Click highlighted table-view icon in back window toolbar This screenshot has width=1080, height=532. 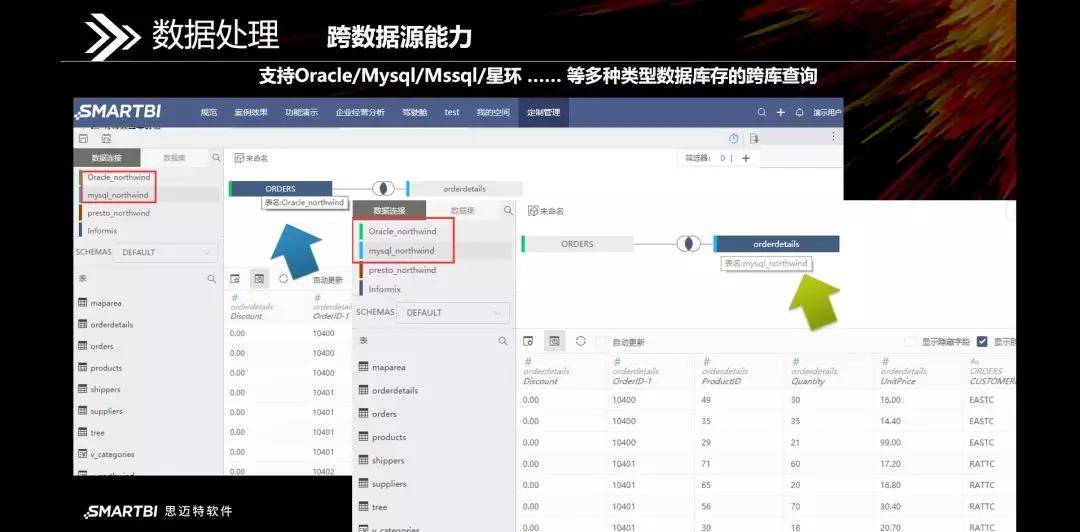259,279
